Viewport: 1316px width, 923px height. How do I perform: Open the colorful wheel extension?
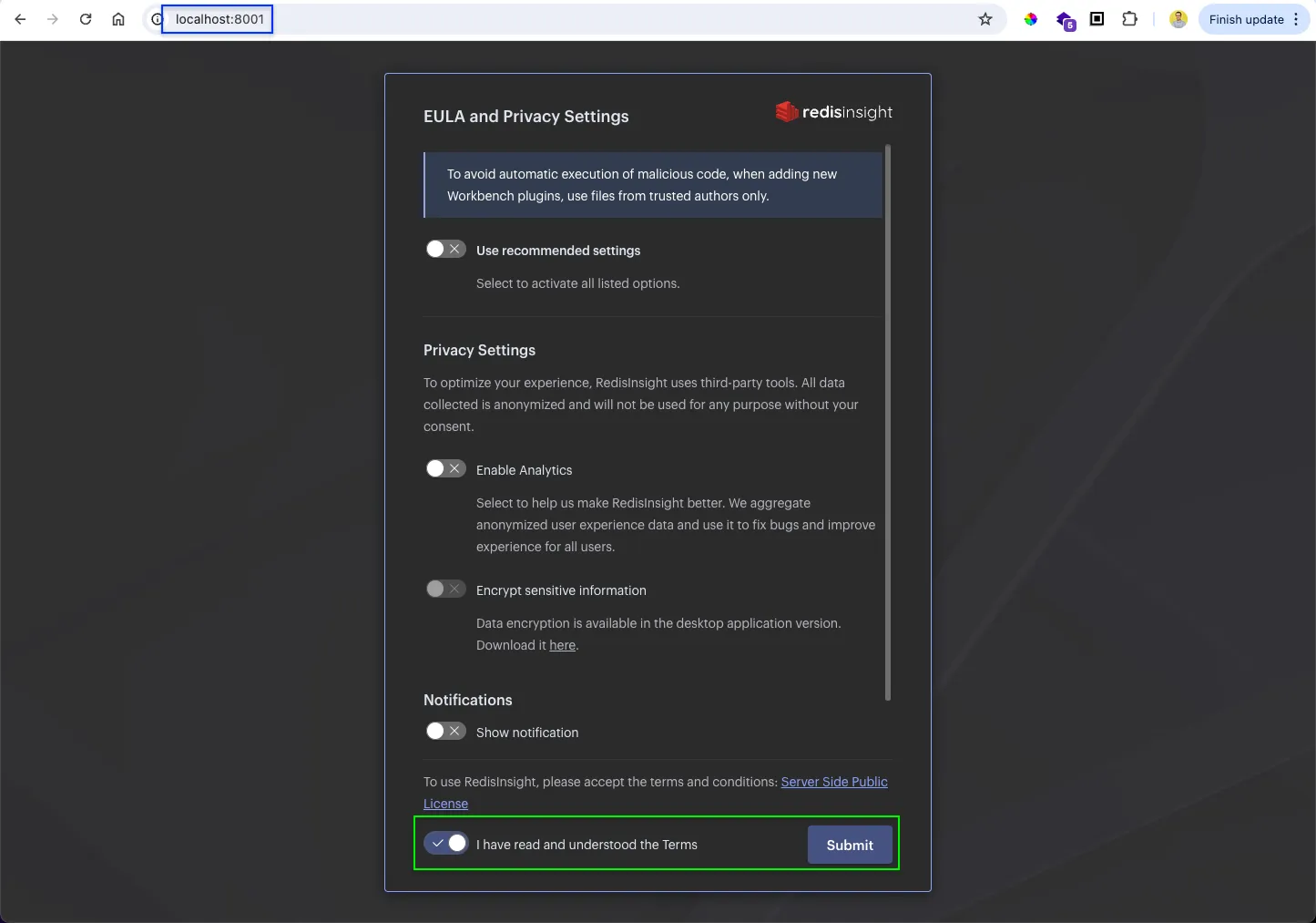click(x=1031, y=19)
